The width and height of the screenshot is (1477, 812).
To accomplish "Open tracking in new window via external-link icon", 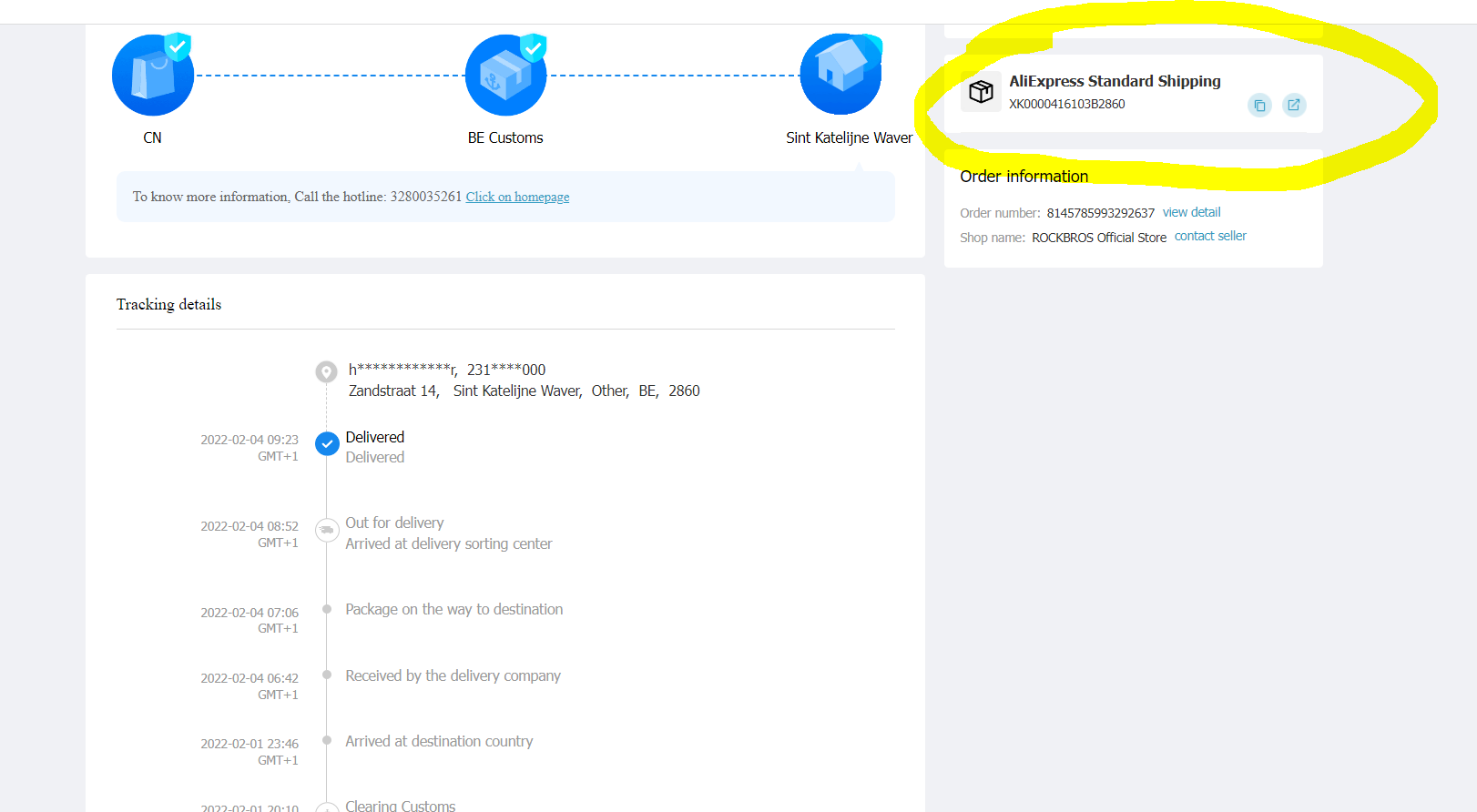I will pos(1294,106).
